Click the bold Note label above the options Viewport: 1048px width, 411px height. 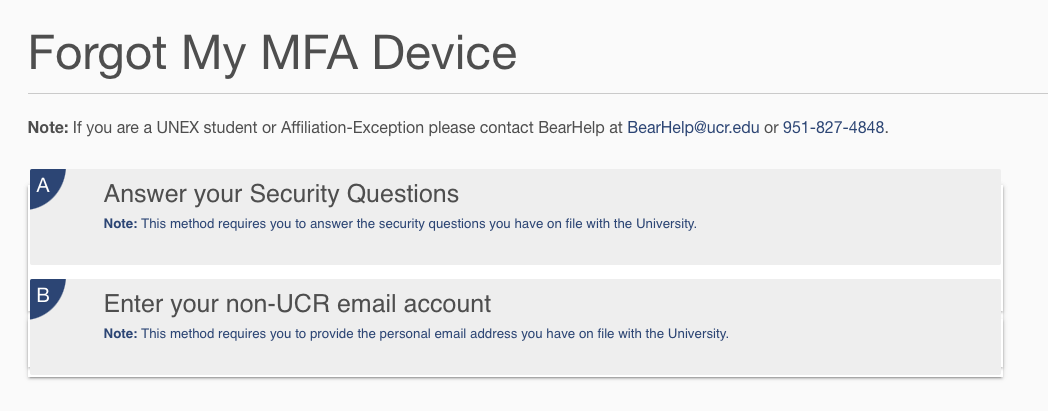point(47,128)
